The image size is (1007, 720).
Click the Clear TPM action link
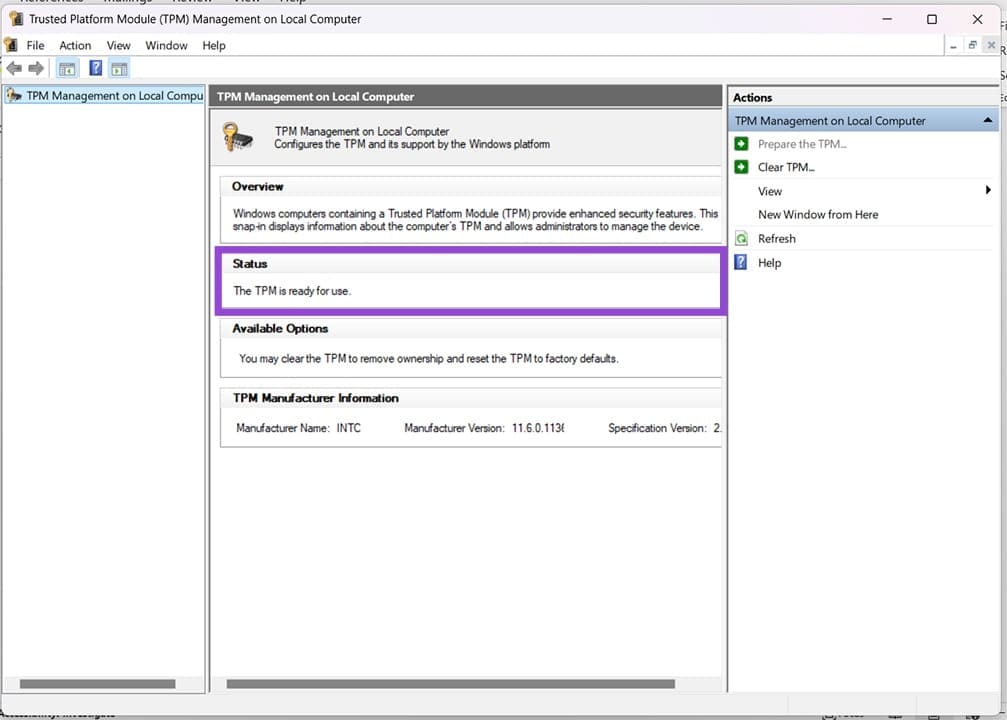pos(784,167)
